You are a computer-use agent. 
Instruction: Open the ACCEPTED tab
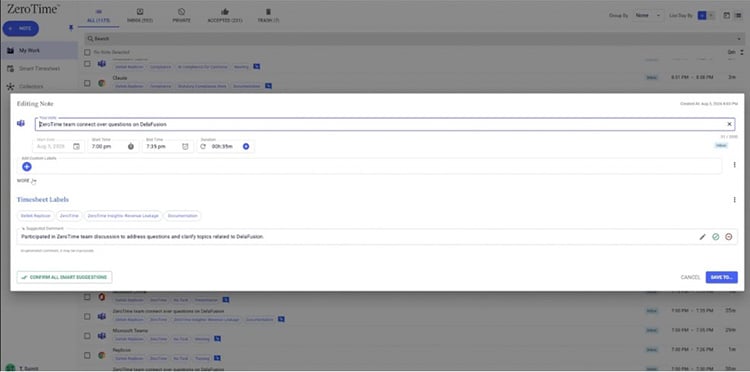coord(224,15)
